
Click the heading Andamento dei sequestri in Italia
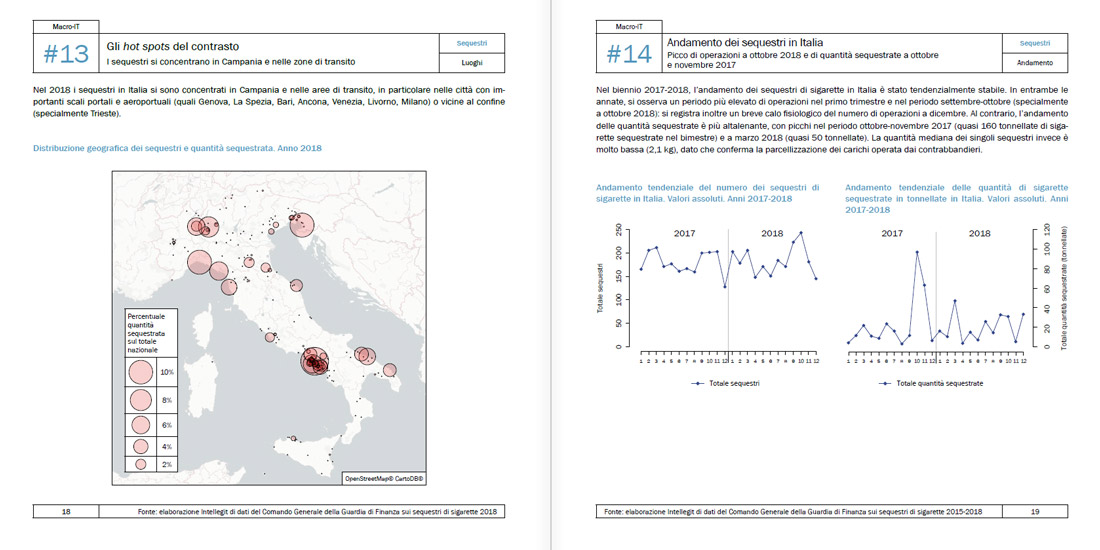[x=744, y=43]
